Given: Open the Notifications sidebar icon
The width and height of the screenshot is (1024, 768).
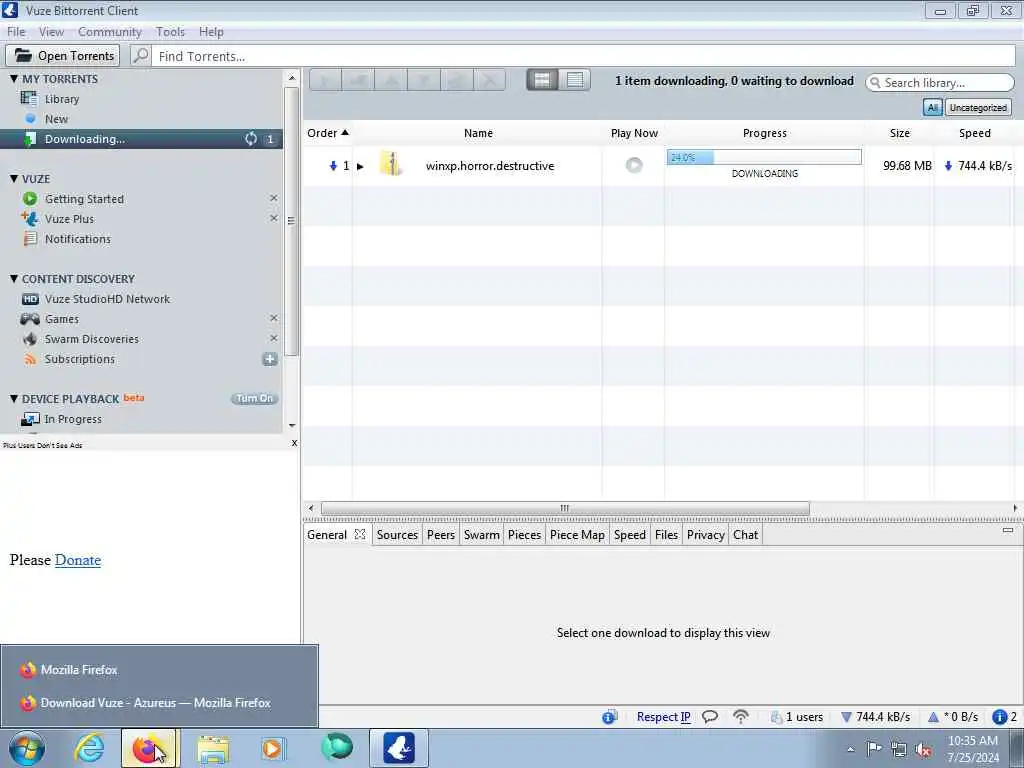Looking at the screenshot, I should point(30,239).
